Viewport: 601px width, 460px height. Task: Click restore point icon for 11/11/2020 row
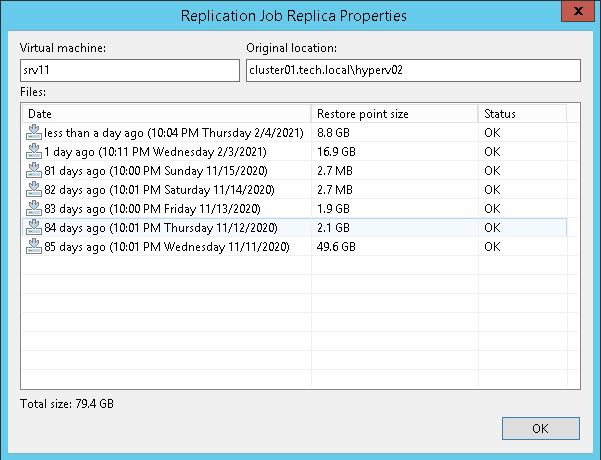tap(34, 246)
